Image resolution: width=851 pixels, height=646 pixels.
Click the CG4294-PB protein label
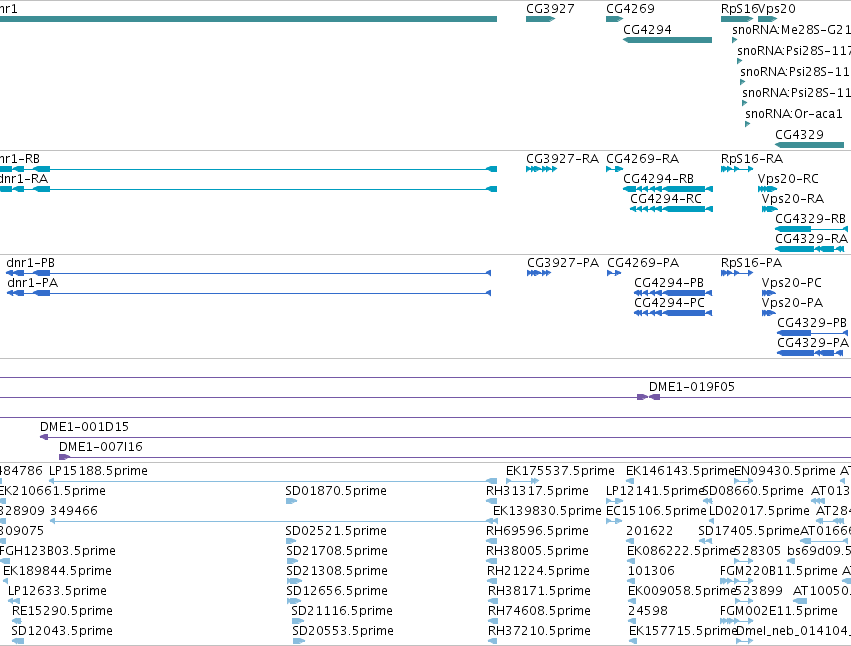coord(669,283)
